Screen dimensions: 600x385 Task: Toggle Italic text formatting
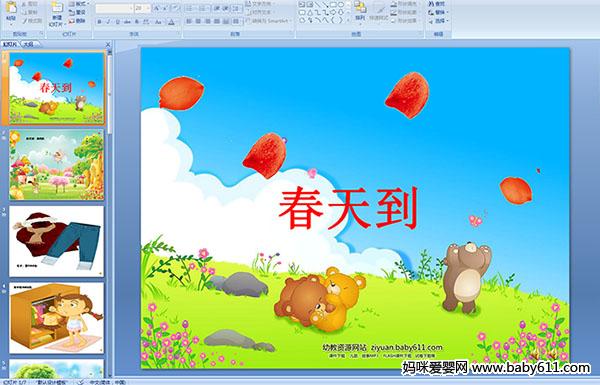tap(108, 22)
